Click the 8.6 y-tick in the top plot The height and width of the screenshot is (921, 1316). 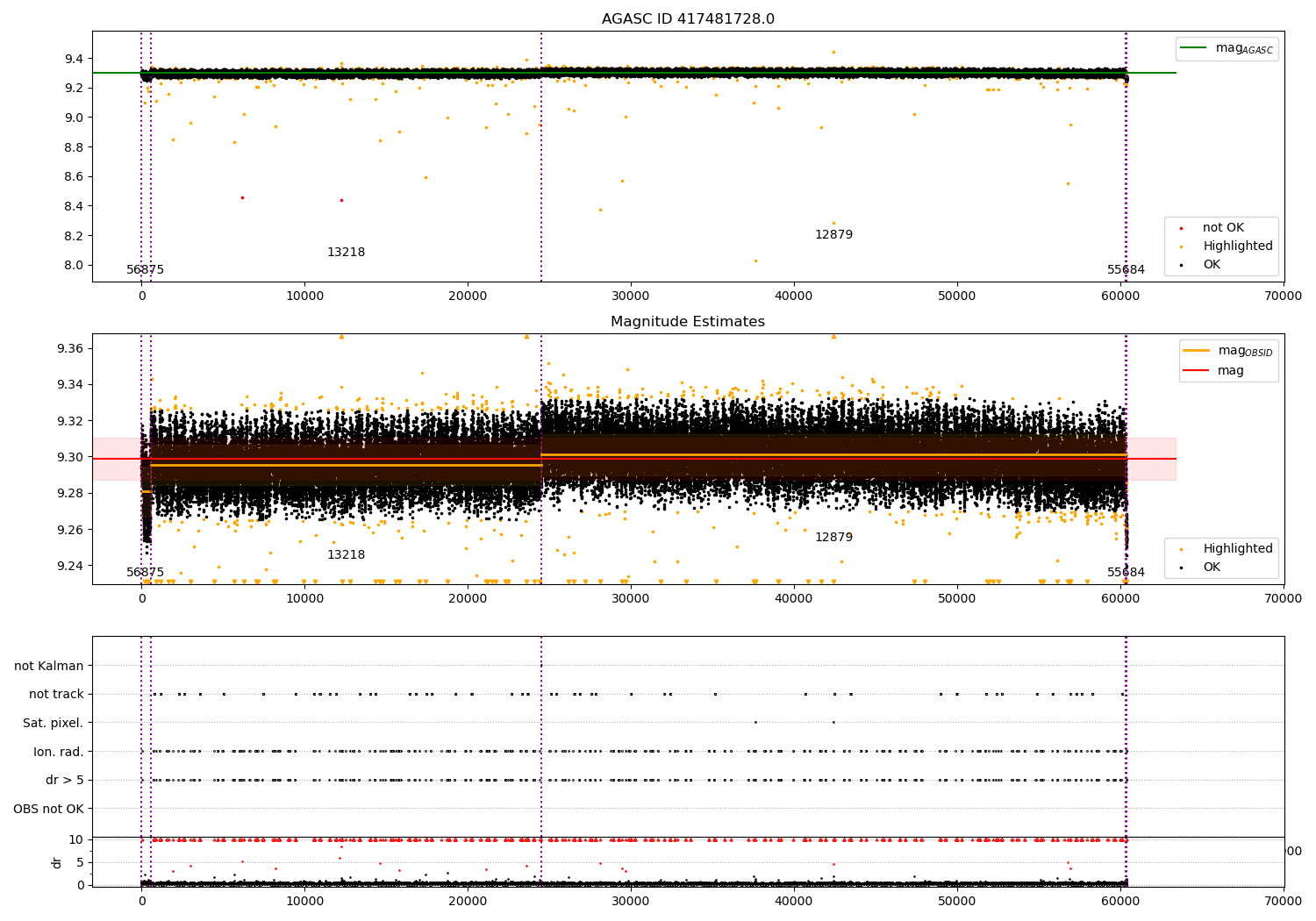(x=75, y=176)
